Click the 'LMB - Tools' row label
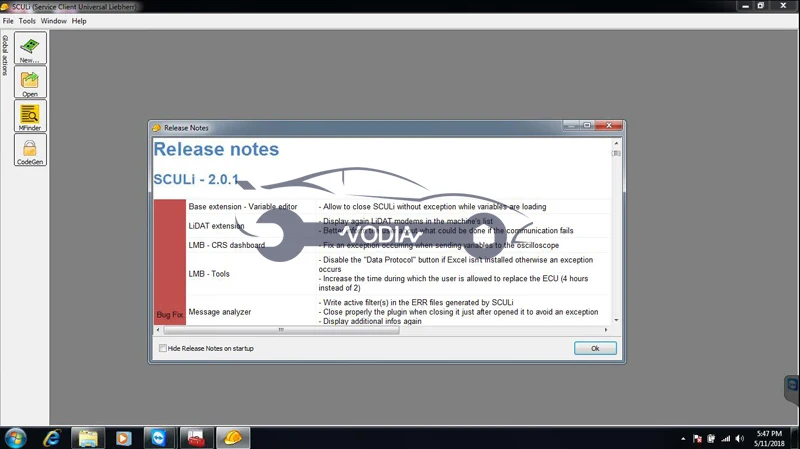 click(209, 274)
